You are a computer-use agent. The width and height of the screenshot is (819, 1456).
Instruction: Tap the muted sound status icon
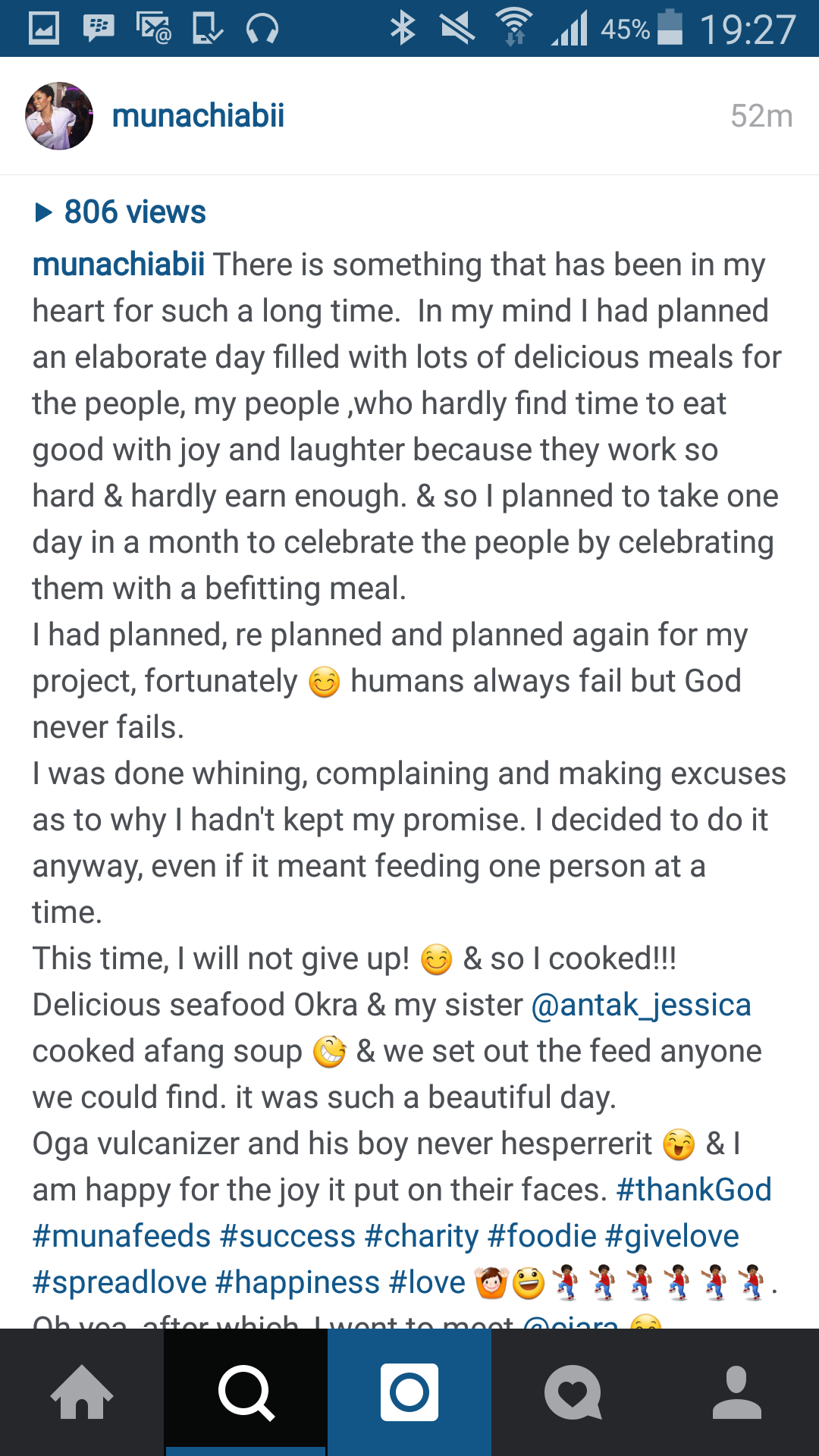tap(457, 29)
